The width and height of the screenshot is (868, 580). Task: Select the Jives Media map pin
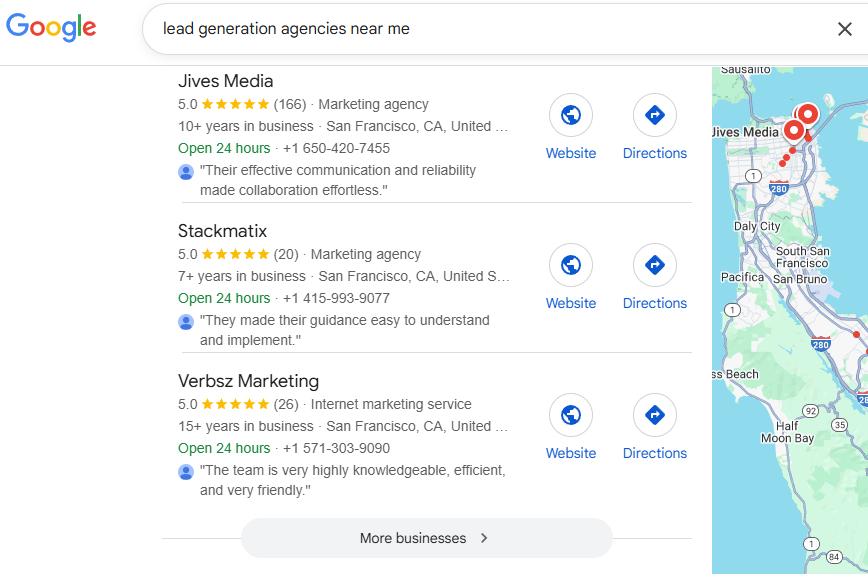pos(794,131)
